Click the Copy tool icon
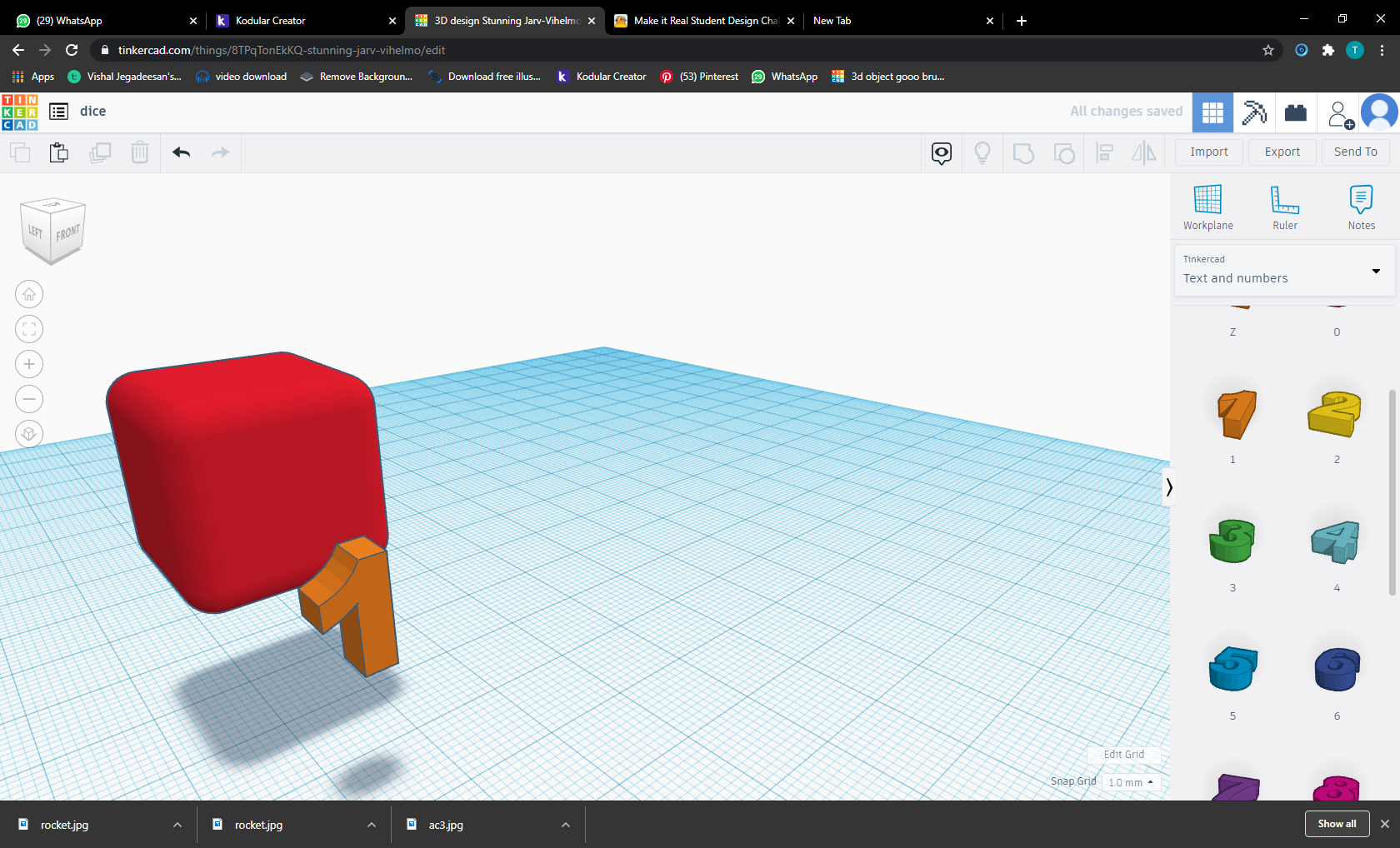 click(x=20, y=152)
